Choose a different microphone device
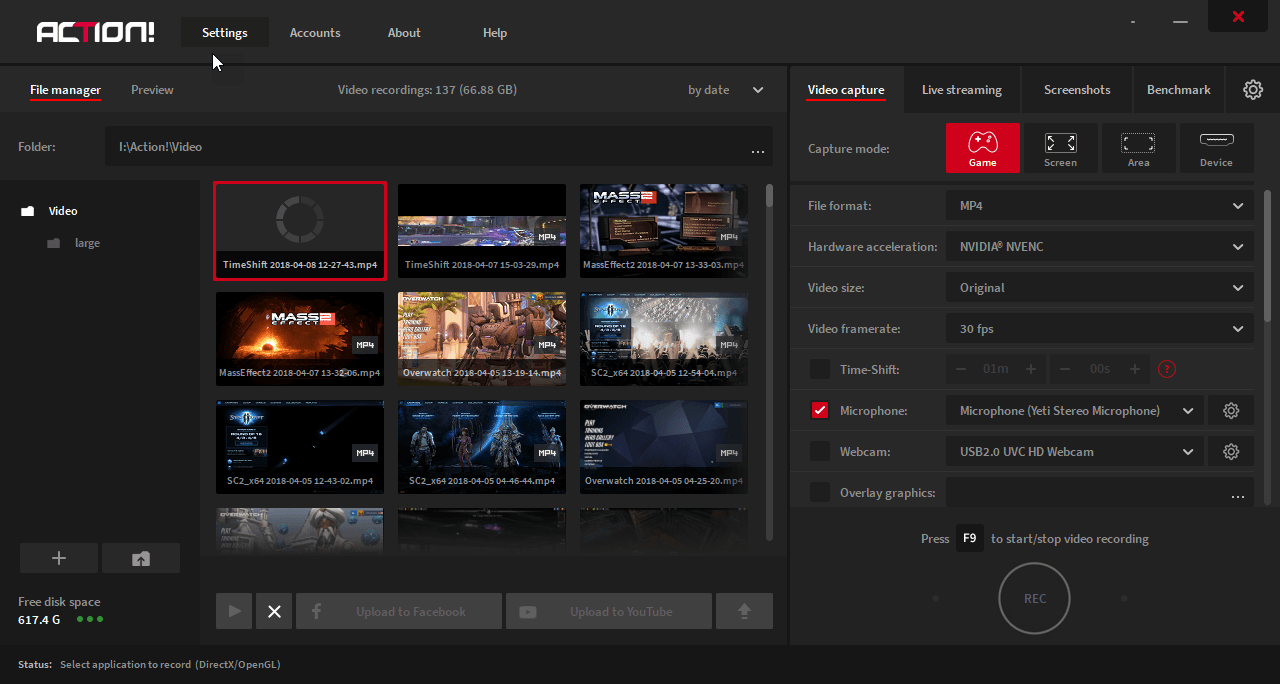This screenshot has width=1280, height=684. (1074, 411)
